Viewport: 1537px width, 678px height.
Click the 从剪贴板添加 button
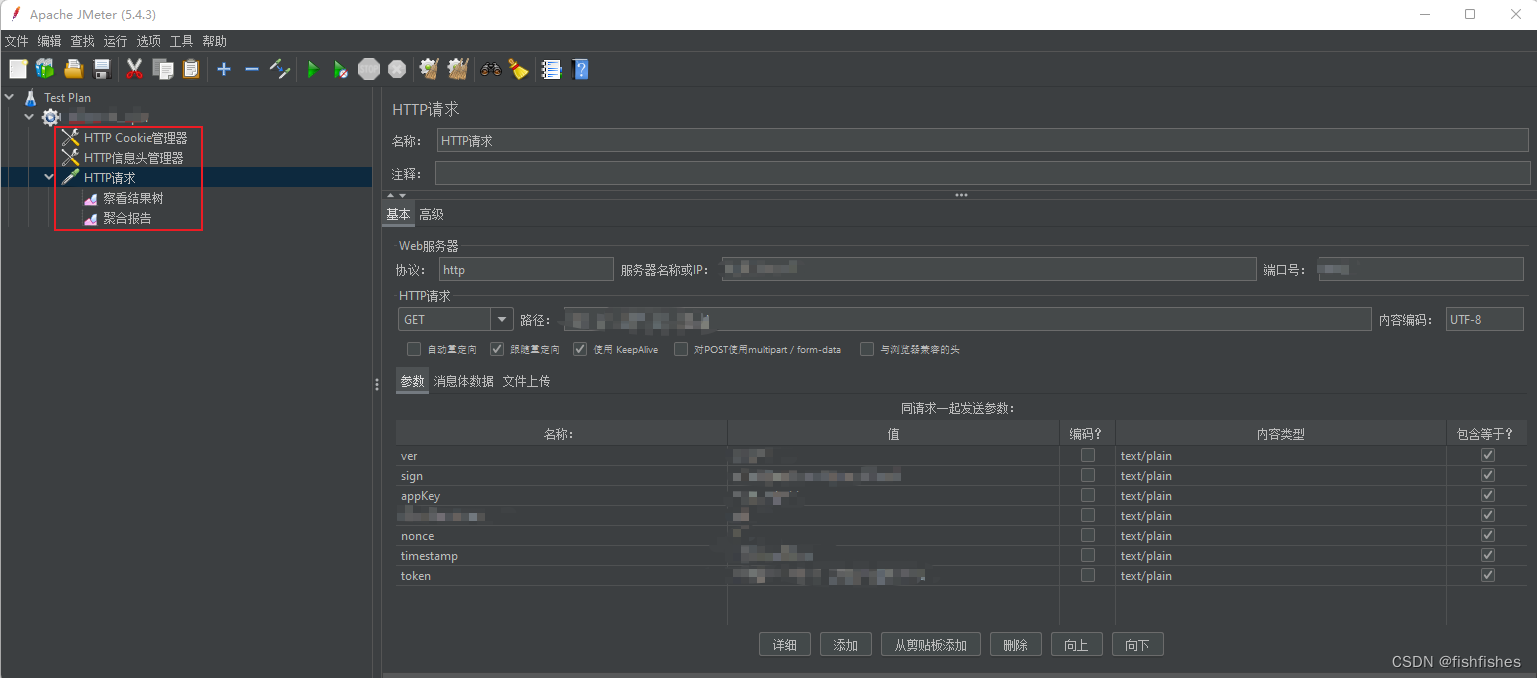click(x=931, y=645)
